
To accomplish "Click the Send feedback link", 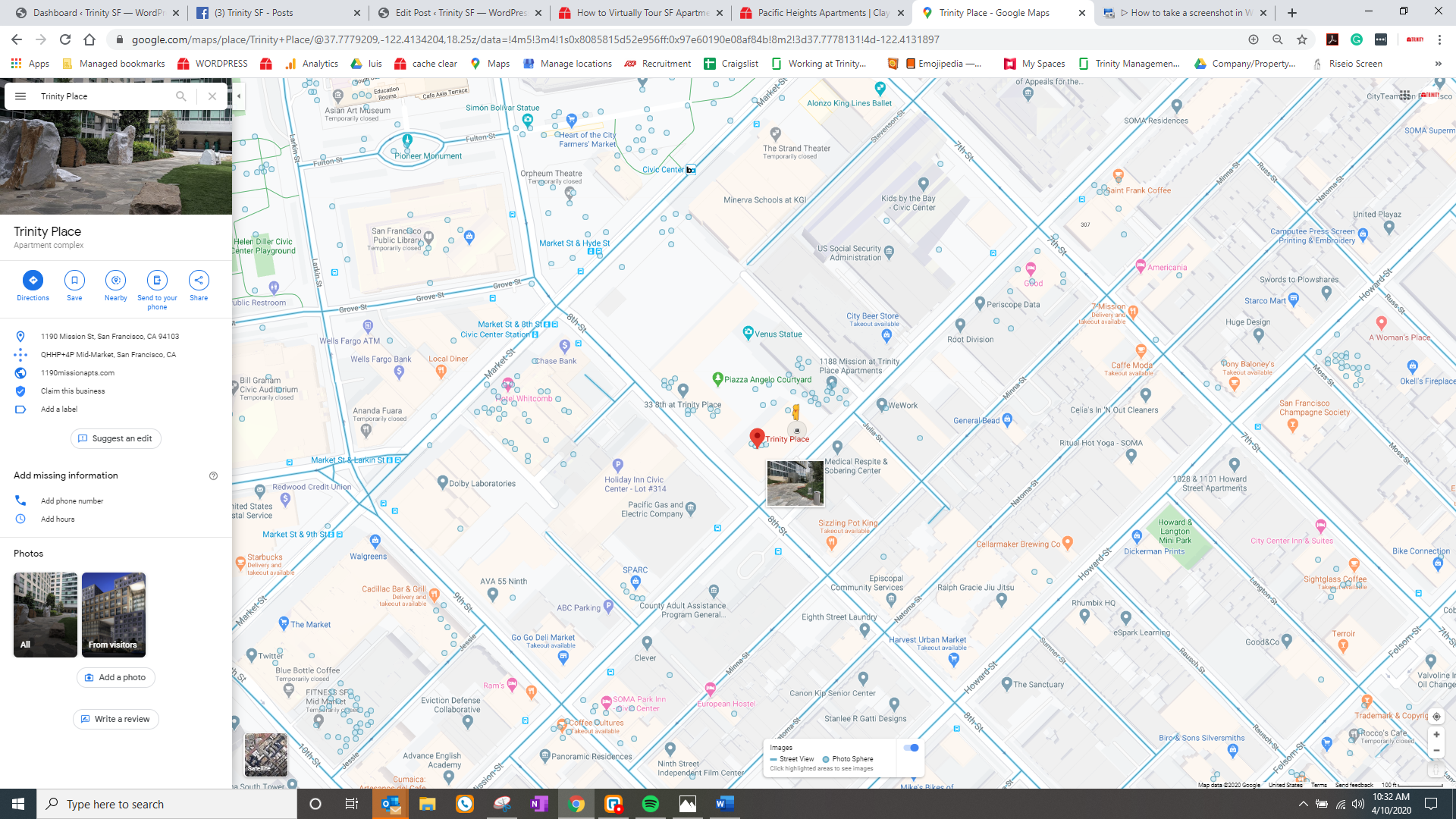I will (1354, 785).
